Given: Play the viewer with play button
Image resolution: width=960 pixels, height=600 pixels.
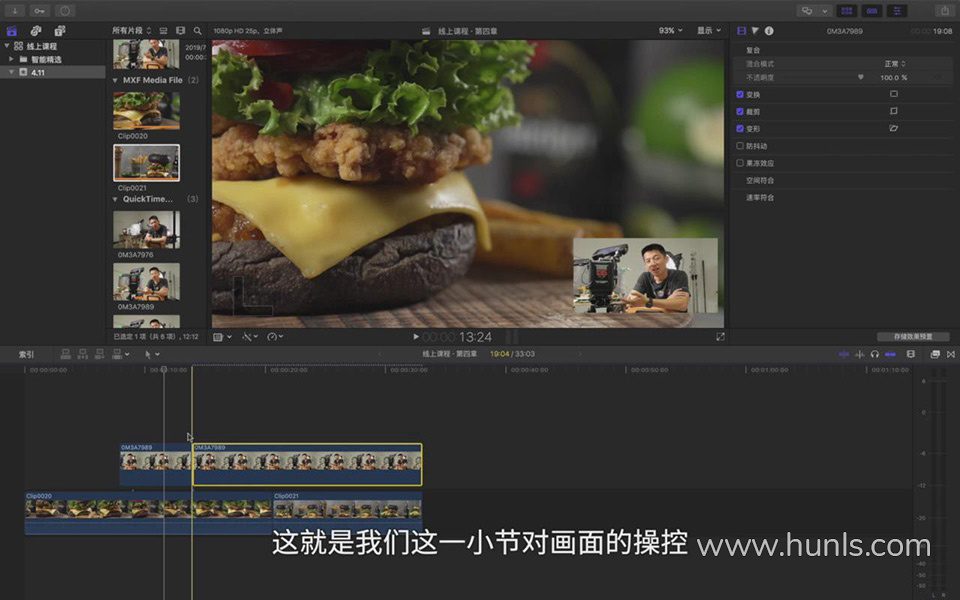Looking at the screenshot, I should click(x=416, y=337).
